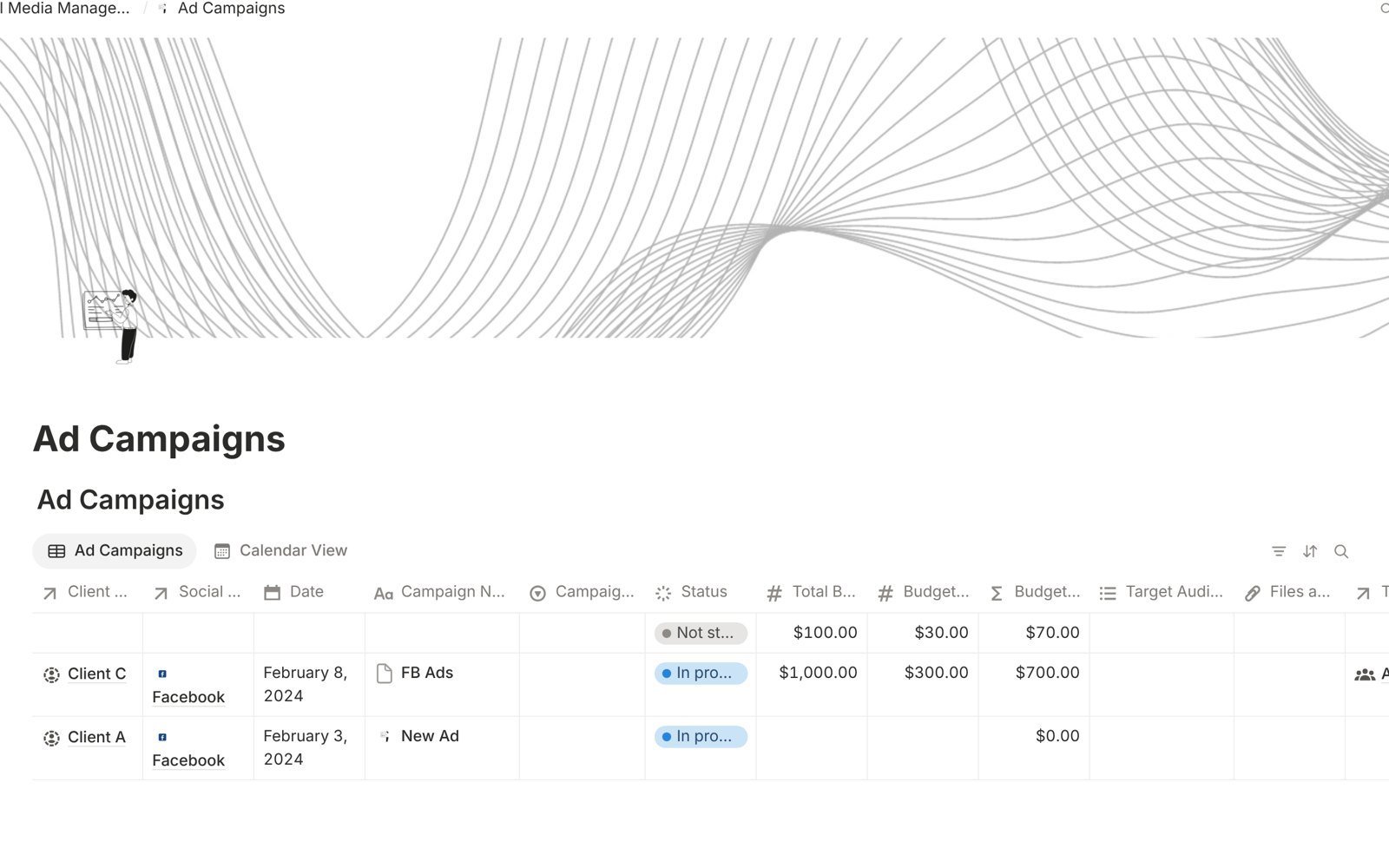1389x868 pixels.
Task: Click the wavy lines cover image
Action: (x=694, y=187)
